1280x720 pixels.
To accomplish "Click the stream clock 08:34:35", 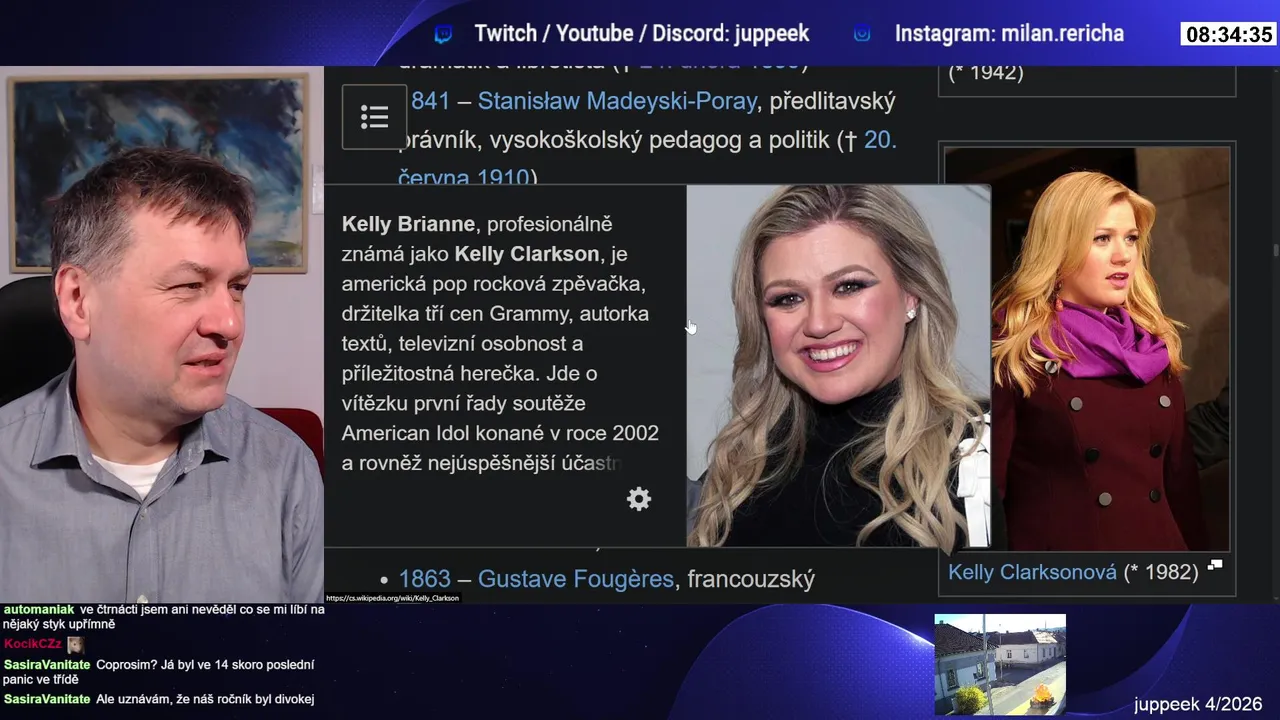I will [1229, 35].
